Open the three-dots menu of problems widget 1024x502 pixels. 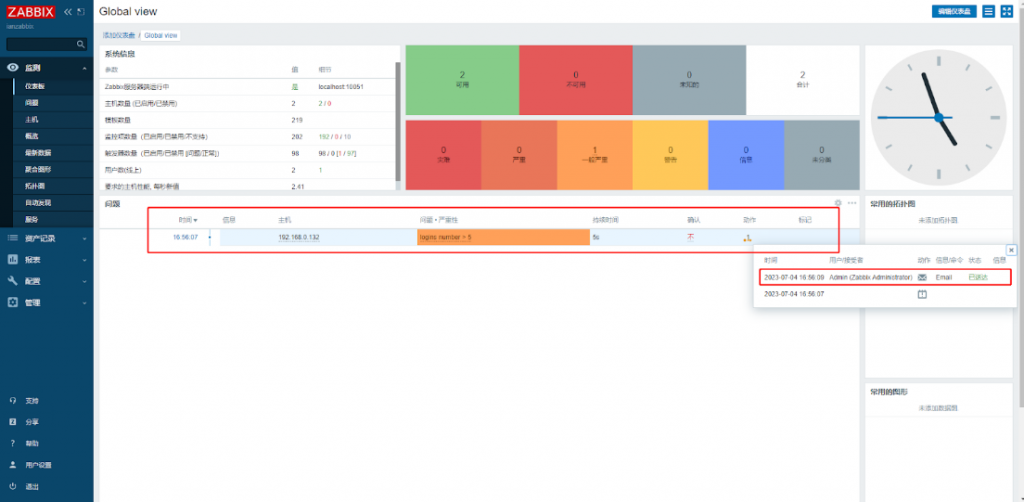point(852,203)
